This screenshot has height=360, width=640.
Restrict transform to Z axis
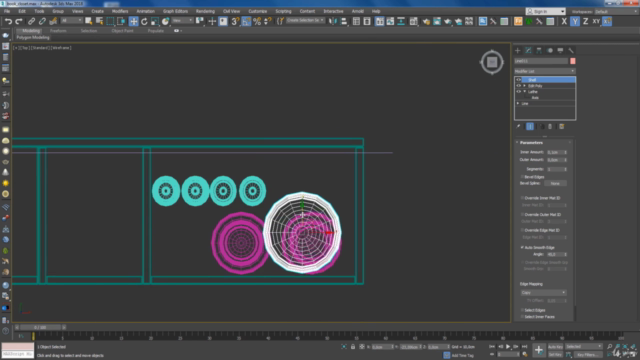tap(586, 21)
